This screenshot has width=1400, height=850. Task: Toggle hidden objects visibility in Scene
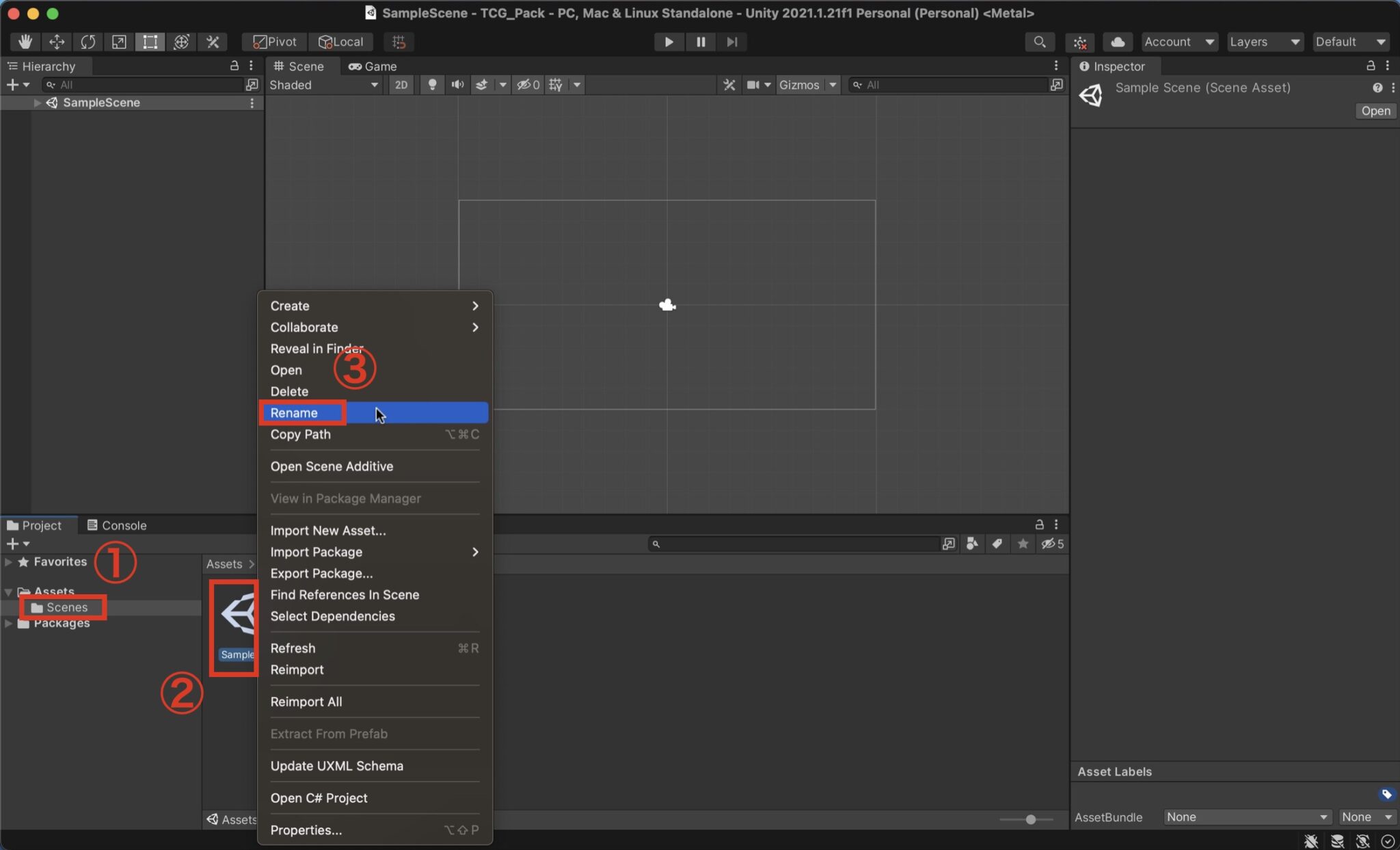click(528, 85)
